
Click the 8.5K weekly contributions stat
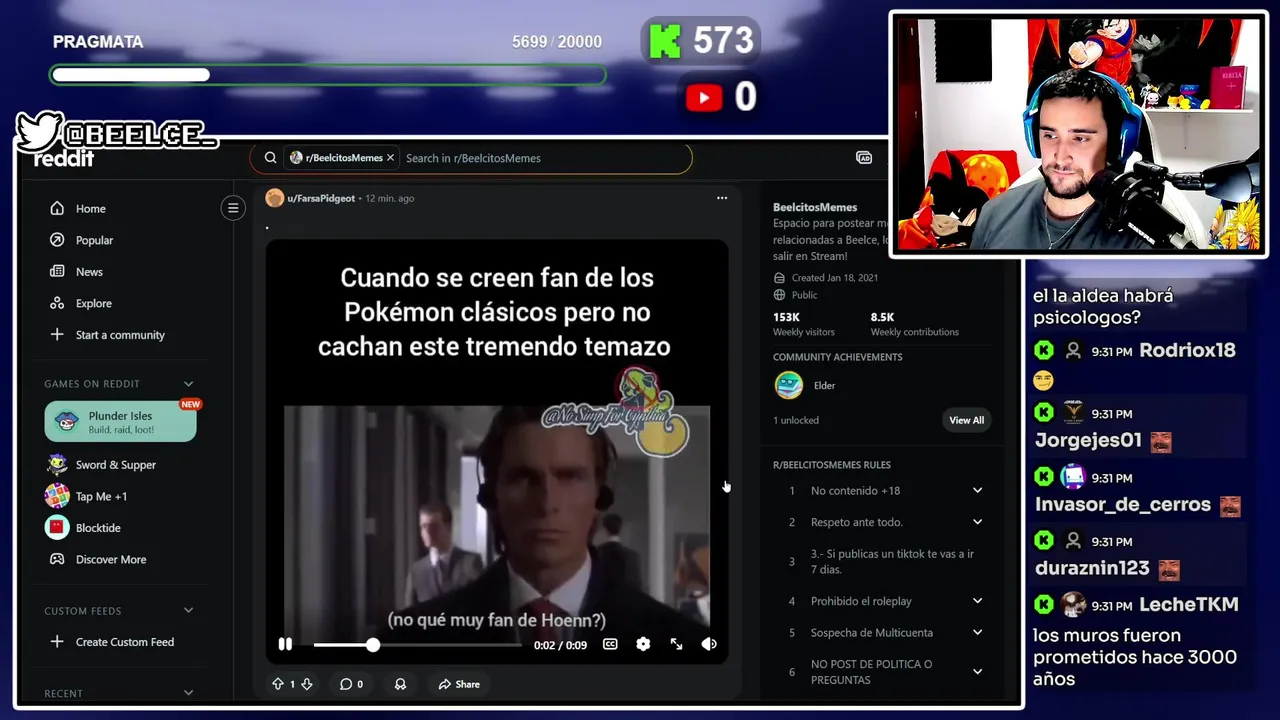[x=914, y=324]
